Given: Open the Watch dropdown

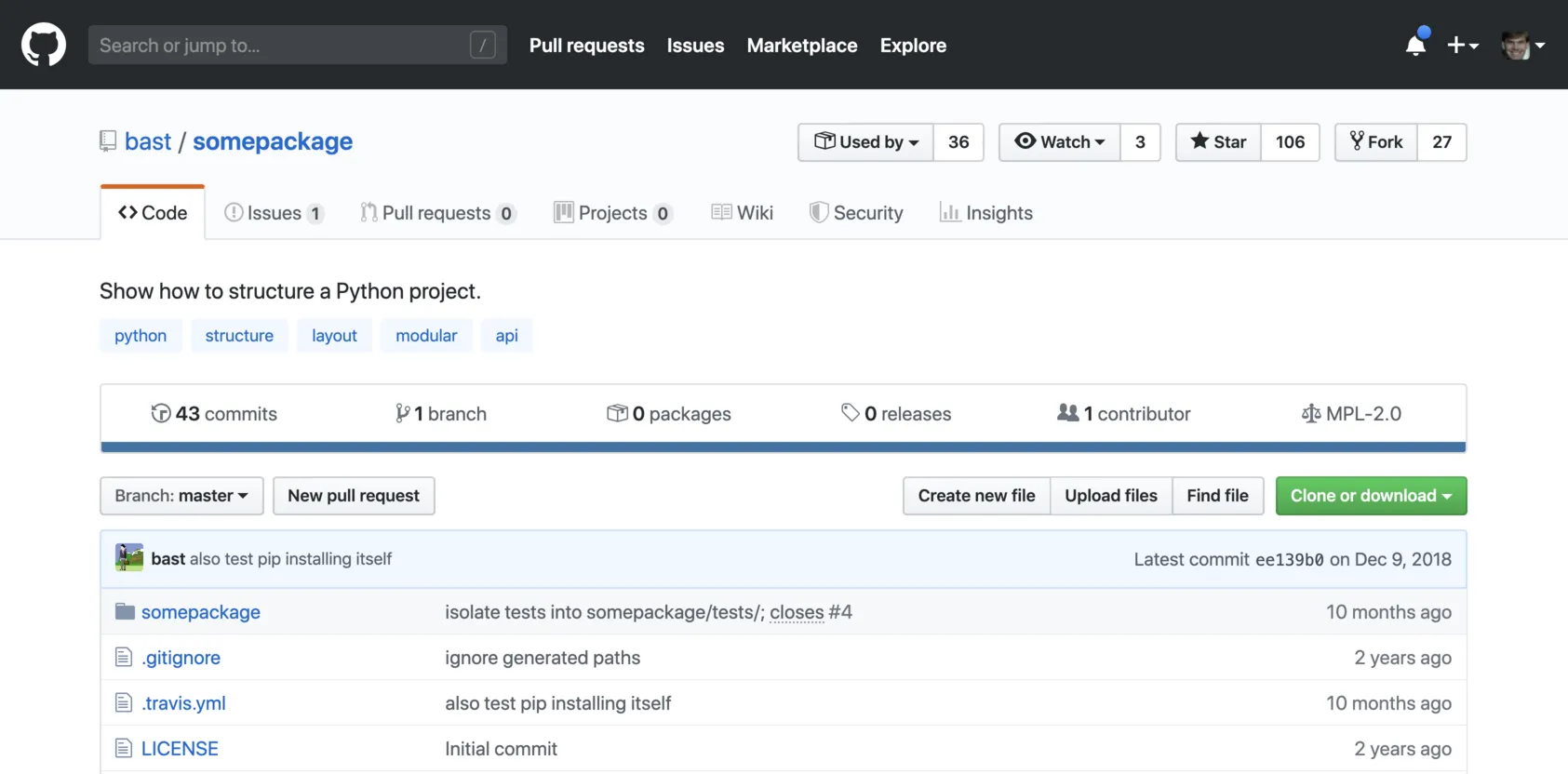Looking at the screenshot, I should (1060, 142).
